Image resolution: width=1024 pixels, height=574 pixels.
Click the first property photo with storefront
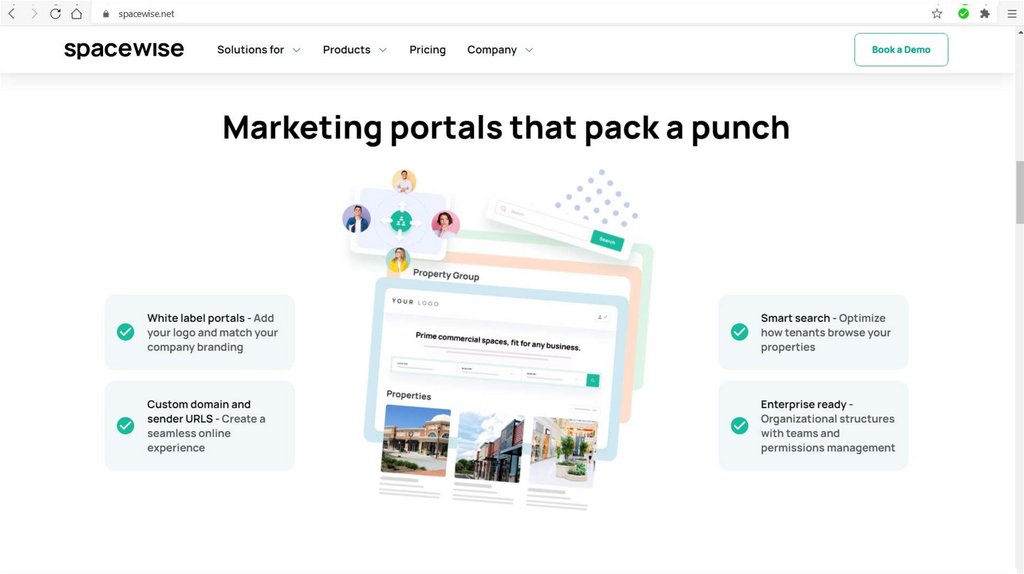pos(416,440)
